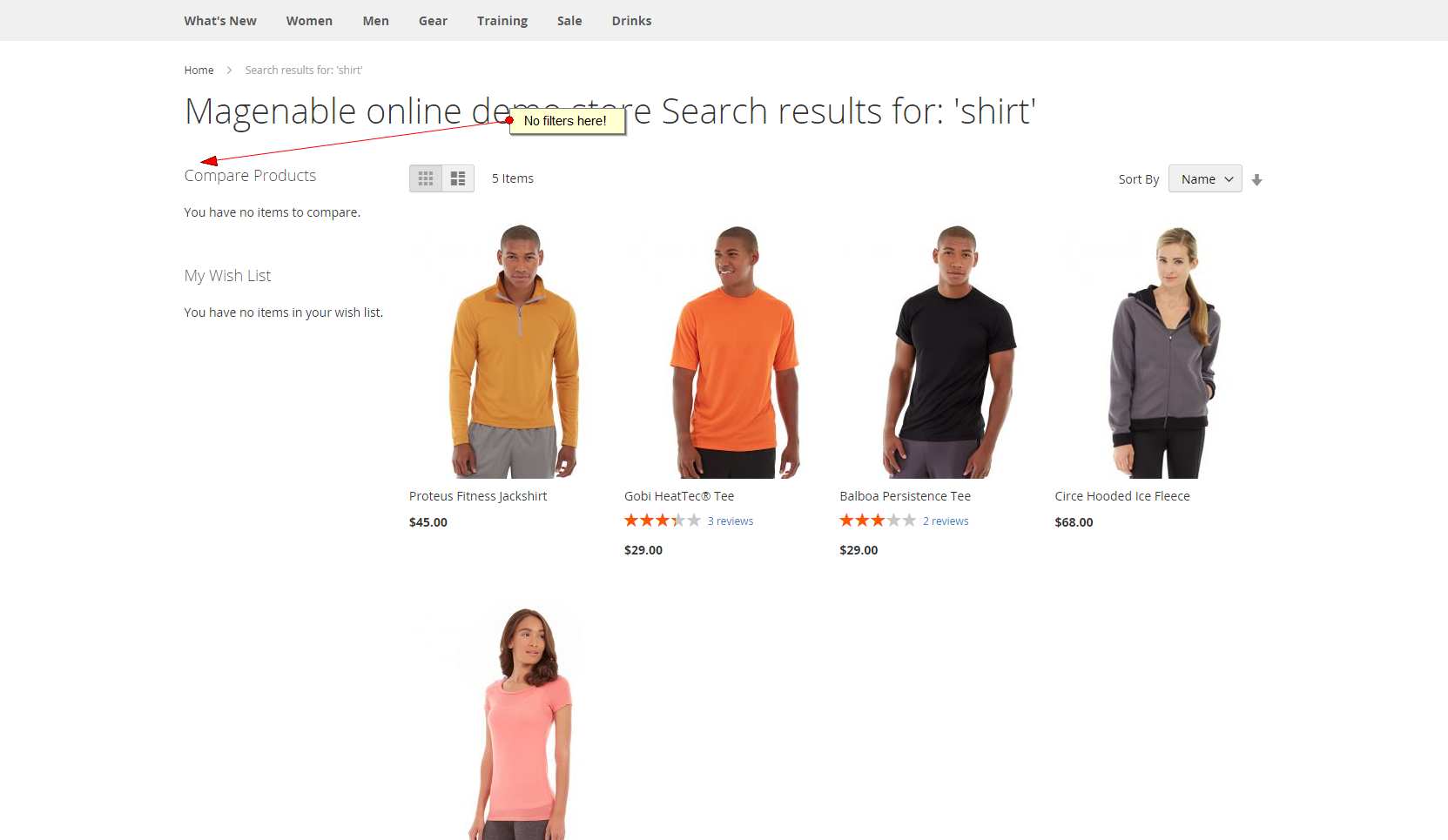This screenshot has width=1448, height=840.
Task: Go to Home breadcrumb link
Action: (199, 70)
